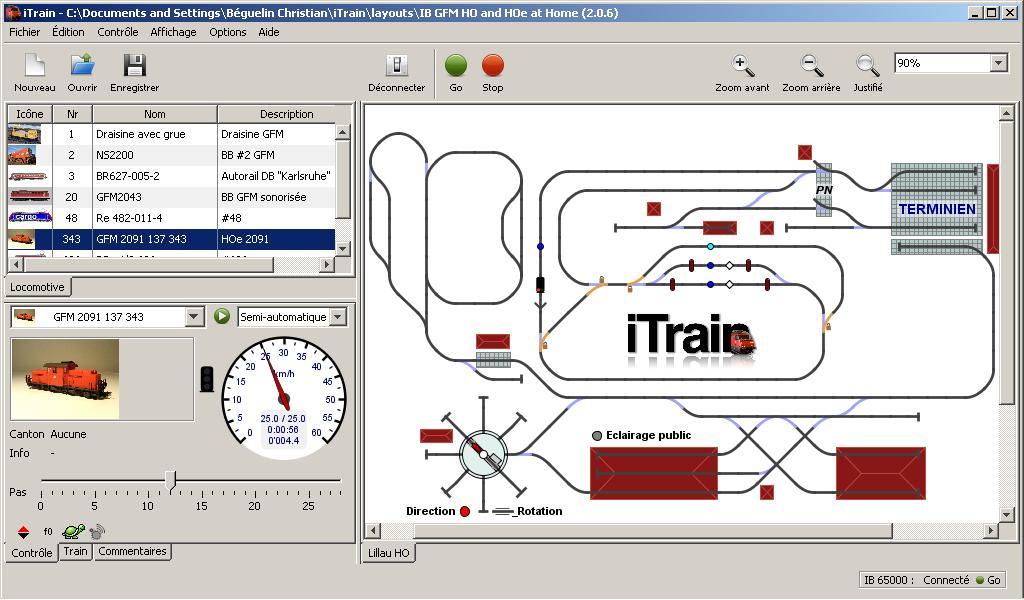Fit the layout with Justifié
This screenshot has width=1024, height=600.
pyautogui.click(x=867, y=72)
